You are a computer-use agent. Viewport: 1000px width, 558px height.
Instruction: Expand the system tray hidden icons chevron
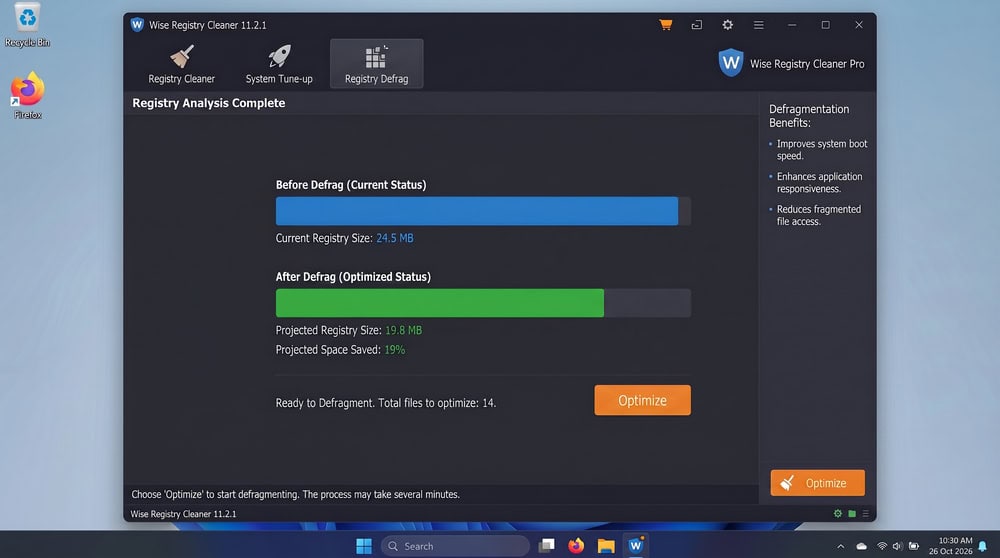point(841,547)
